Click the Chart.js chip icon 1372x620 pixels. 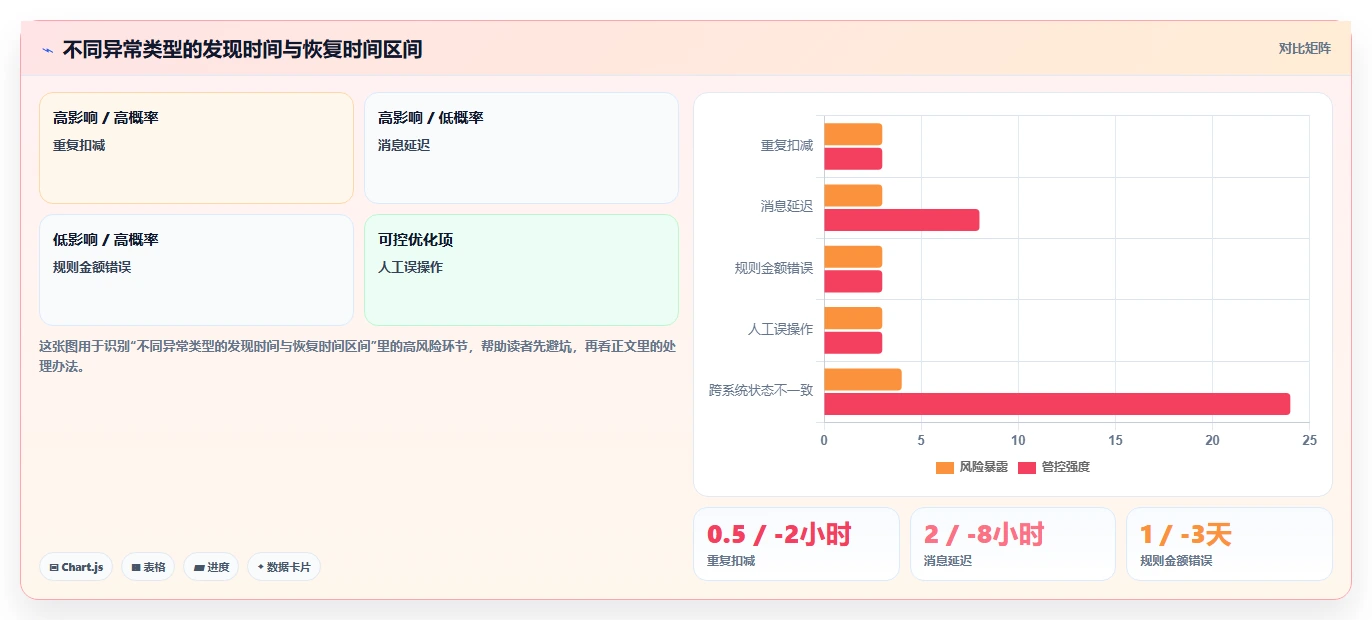(54, 568)
